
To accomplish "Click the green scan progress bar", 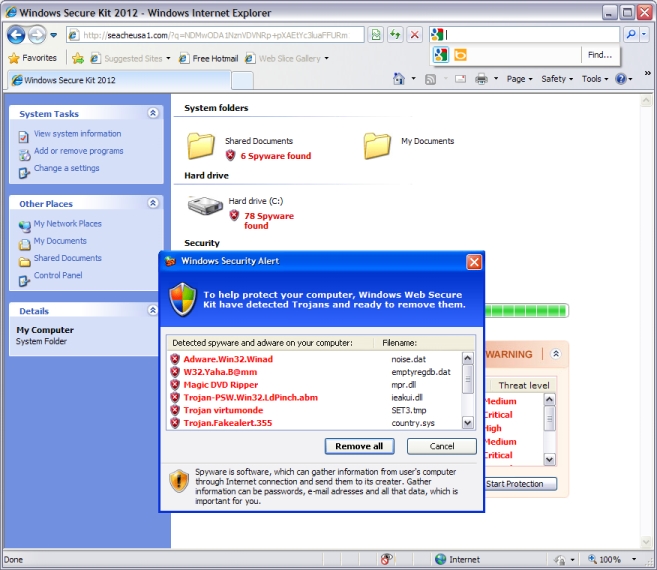I will pyautogui.click(x=526, y=311).
